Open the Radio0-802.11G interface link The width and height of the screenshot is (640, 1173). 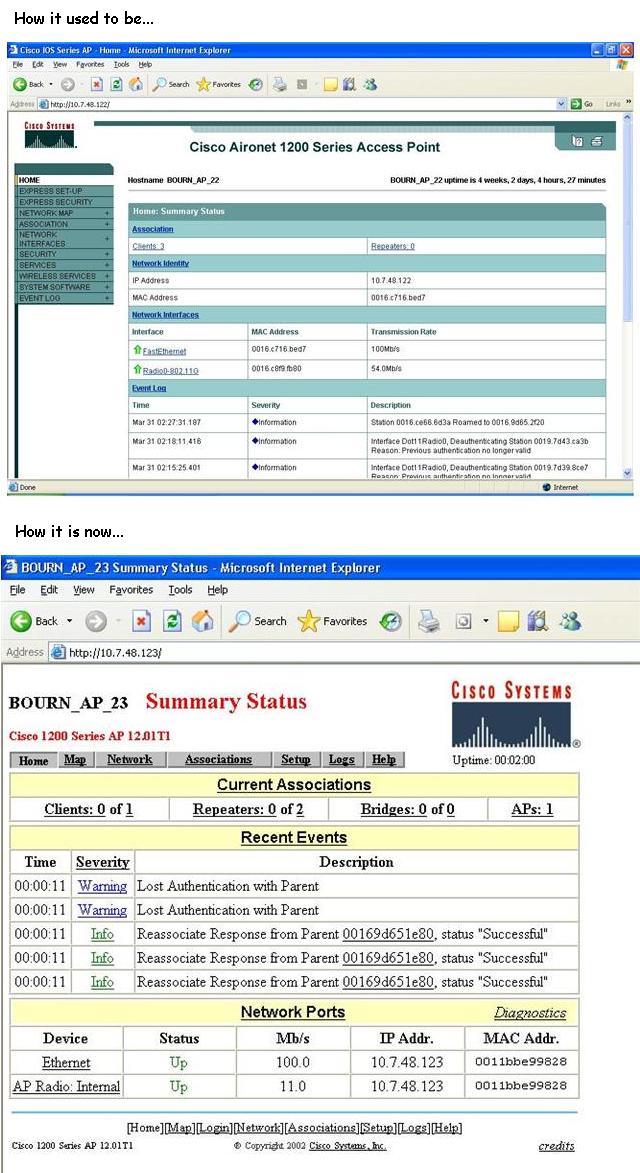point(170,370)
